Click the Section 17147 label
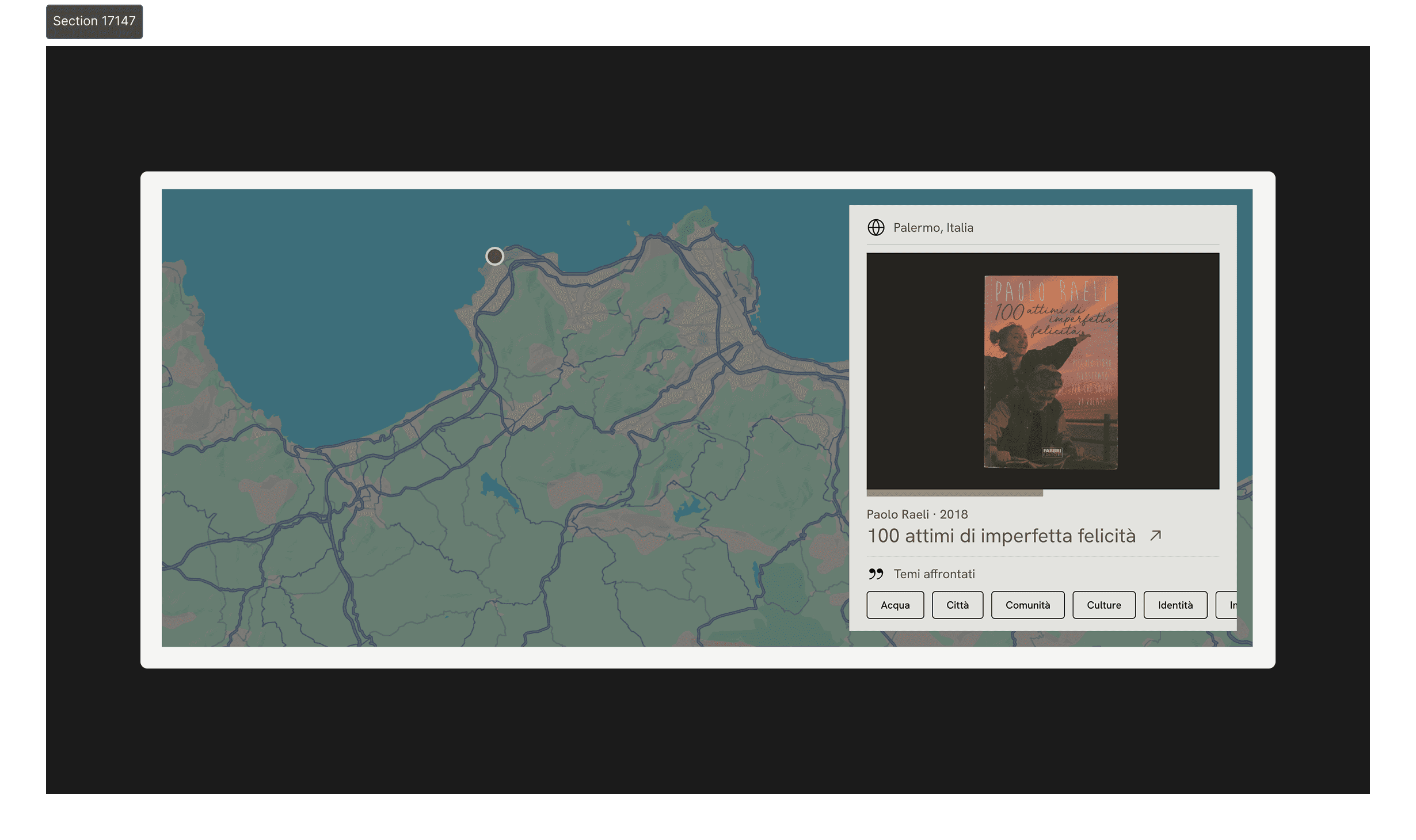 94,21
